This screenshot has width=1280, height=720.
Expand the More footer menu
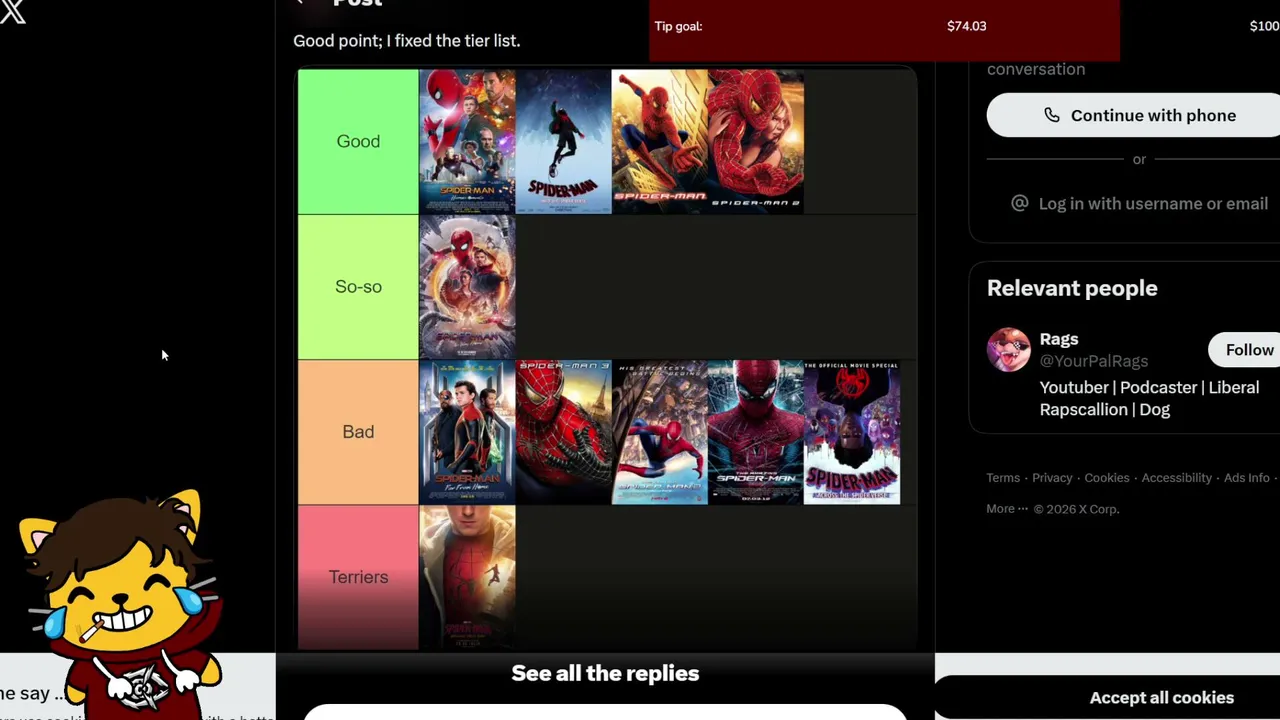(1006, 509)
